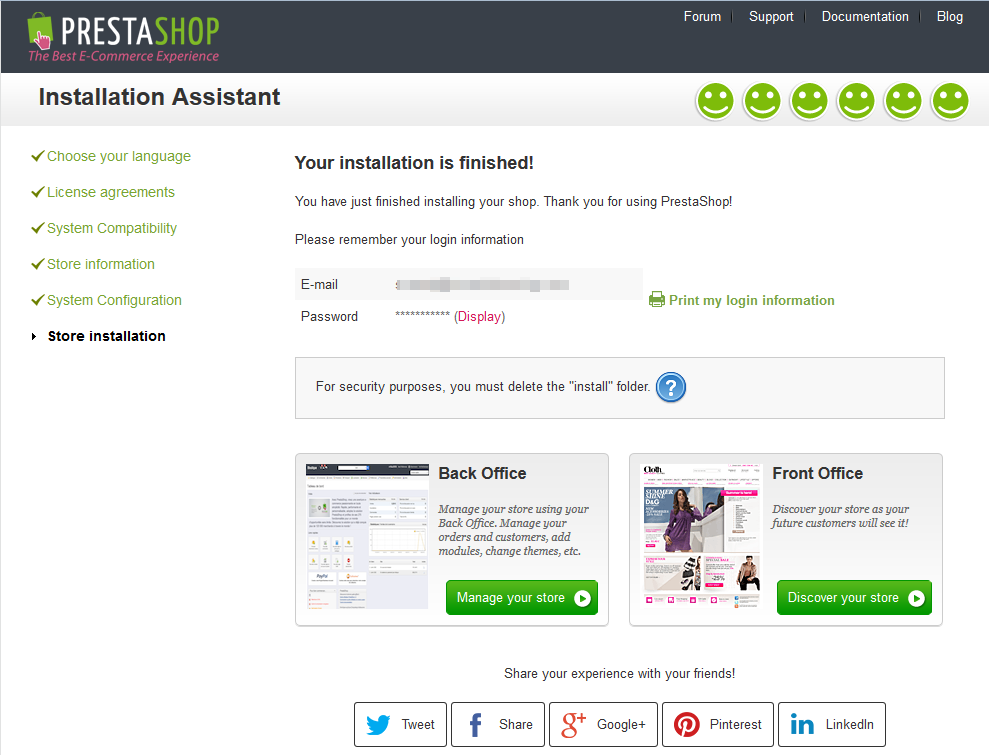Click Discover your store button
The width and height of the screenshot is (989, 755).
tap(854, 597)
